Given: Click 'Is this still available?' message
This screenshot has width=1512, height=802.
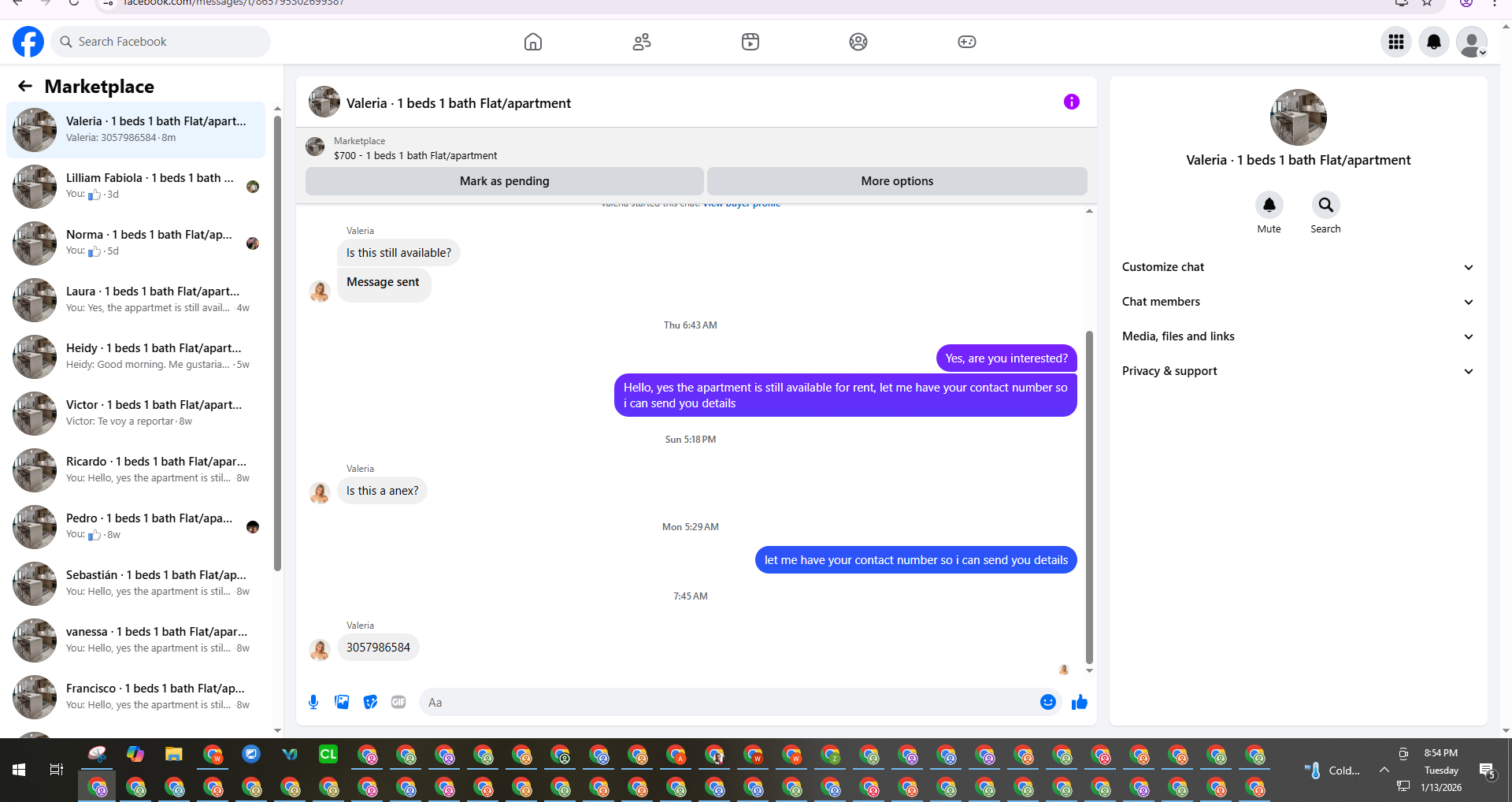Looking at the screenshot, I should (x=398, y=253).
